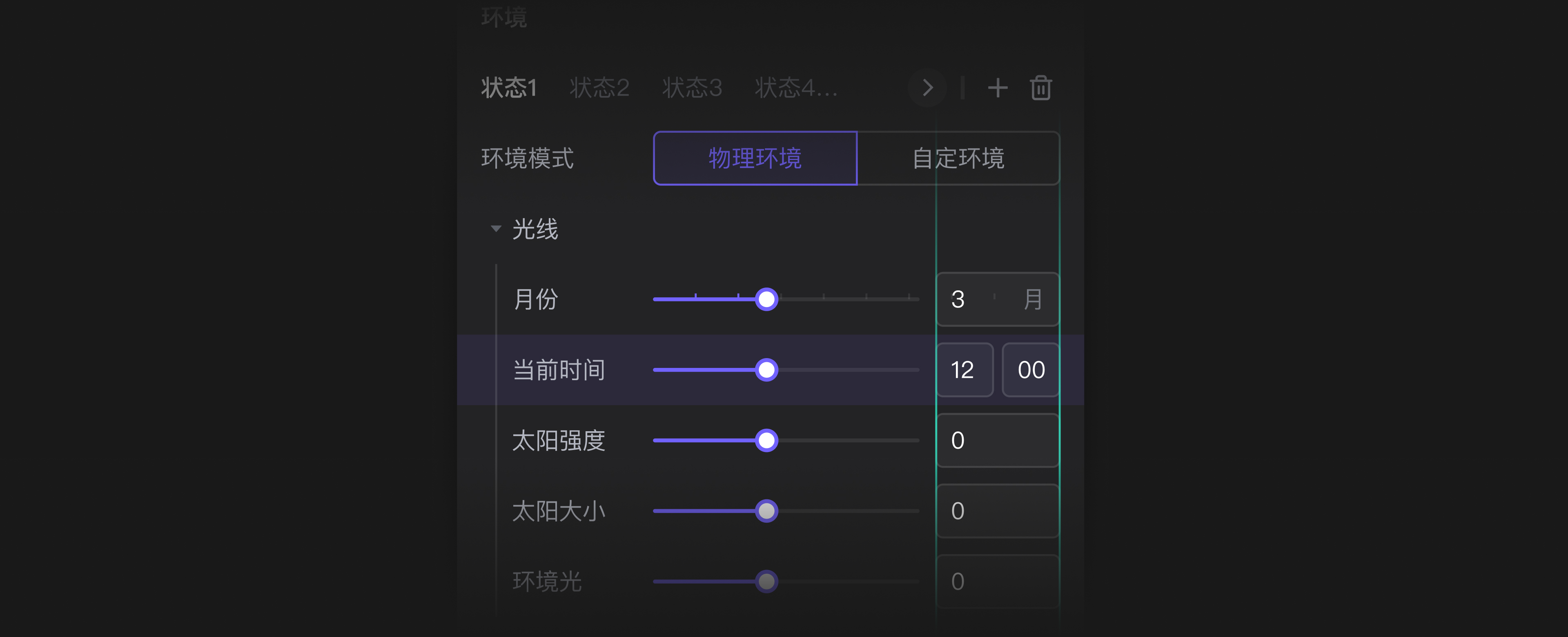Select the 状态1 tab

(509, 88)
